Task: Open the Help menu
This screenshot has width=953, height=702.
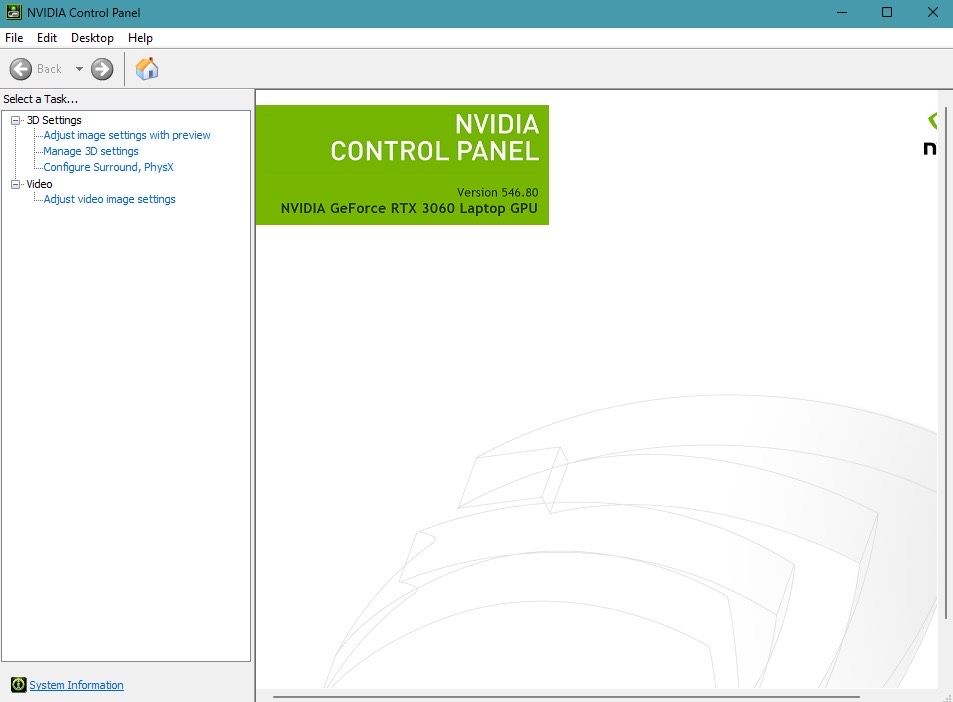Action: coord(140,38)
